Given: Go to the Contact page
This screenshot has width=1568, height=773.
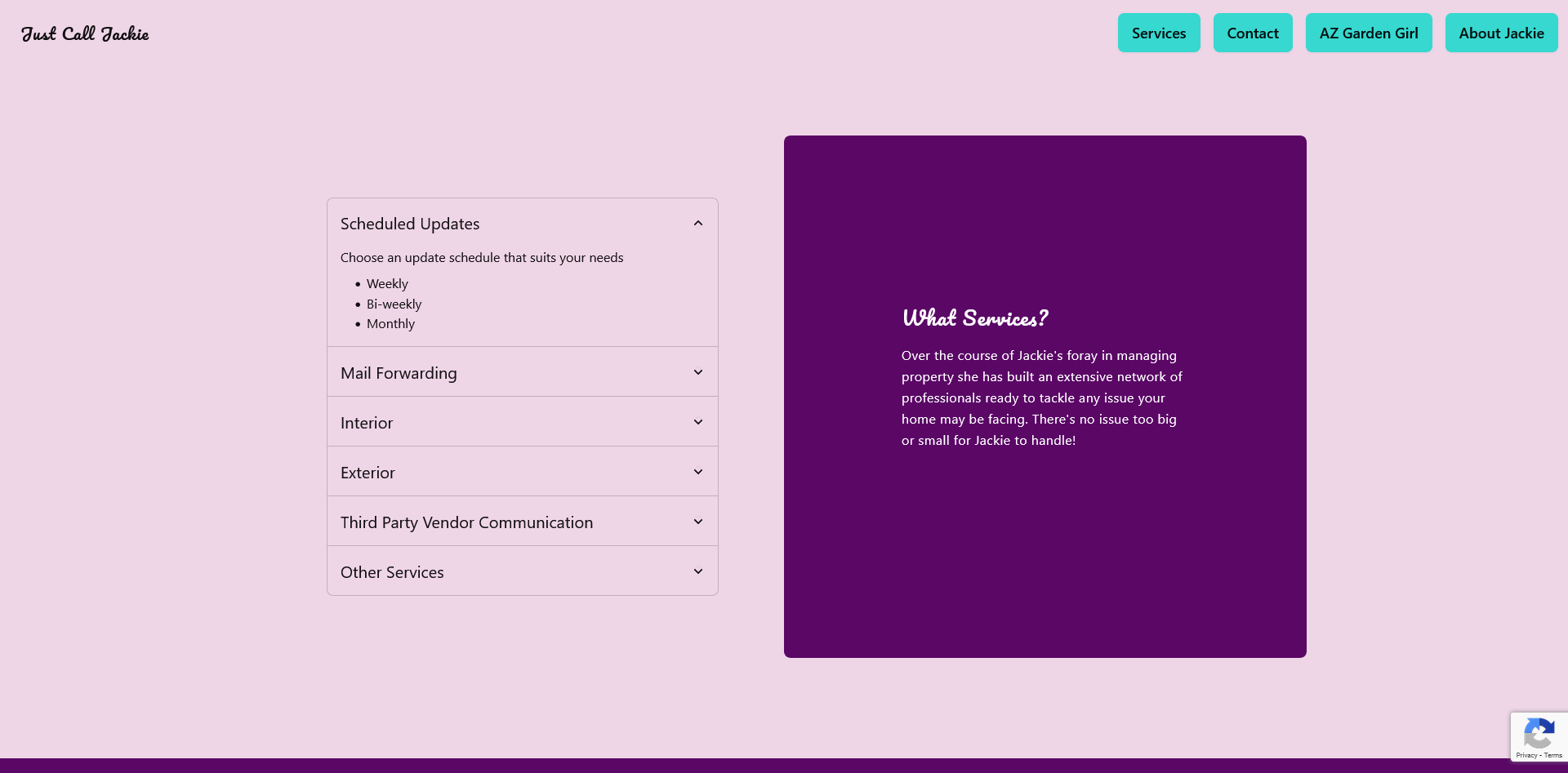Looking at the screenshot, I should tap(1252, 33).
